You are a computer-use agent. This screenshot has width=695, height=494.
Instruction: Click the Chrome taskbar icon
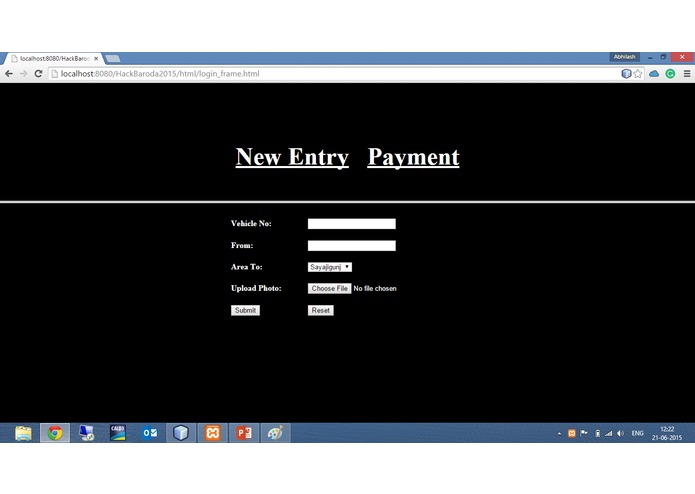[55, 433]
